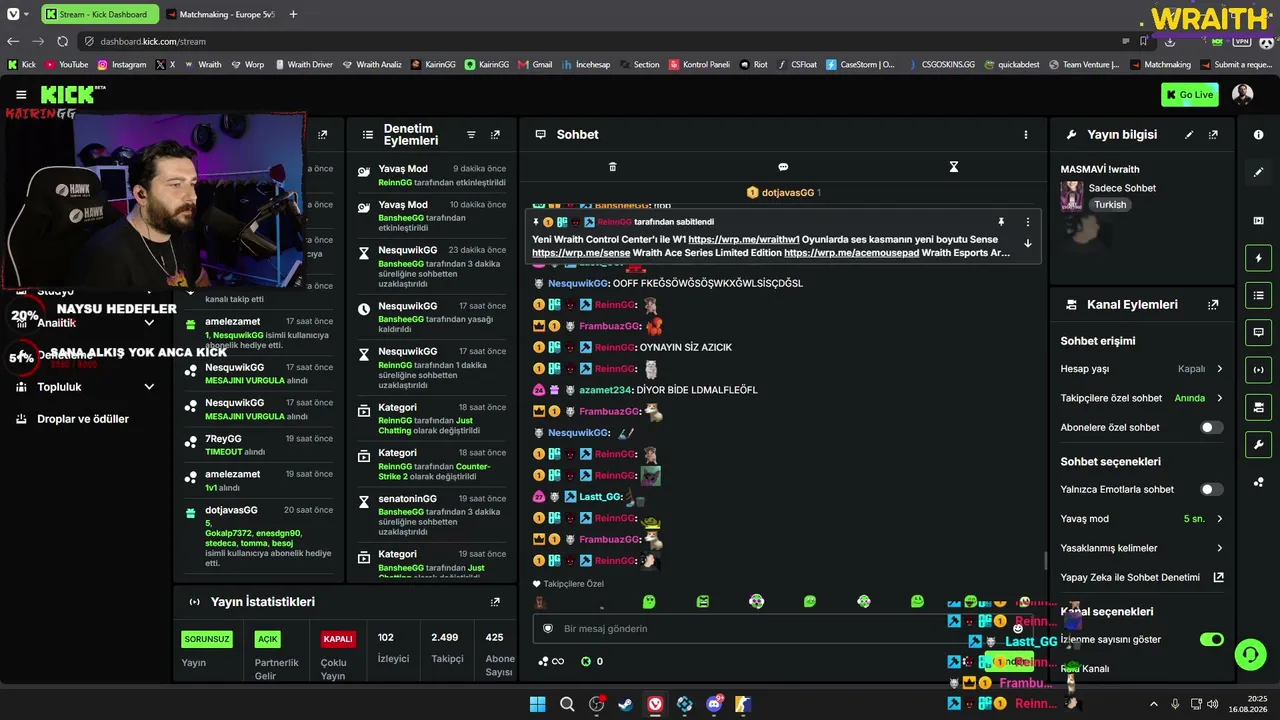The image size is (1280, 720).
Task: Click the SORUNSUZ stream status badge
Action: (x=207, y=639)
